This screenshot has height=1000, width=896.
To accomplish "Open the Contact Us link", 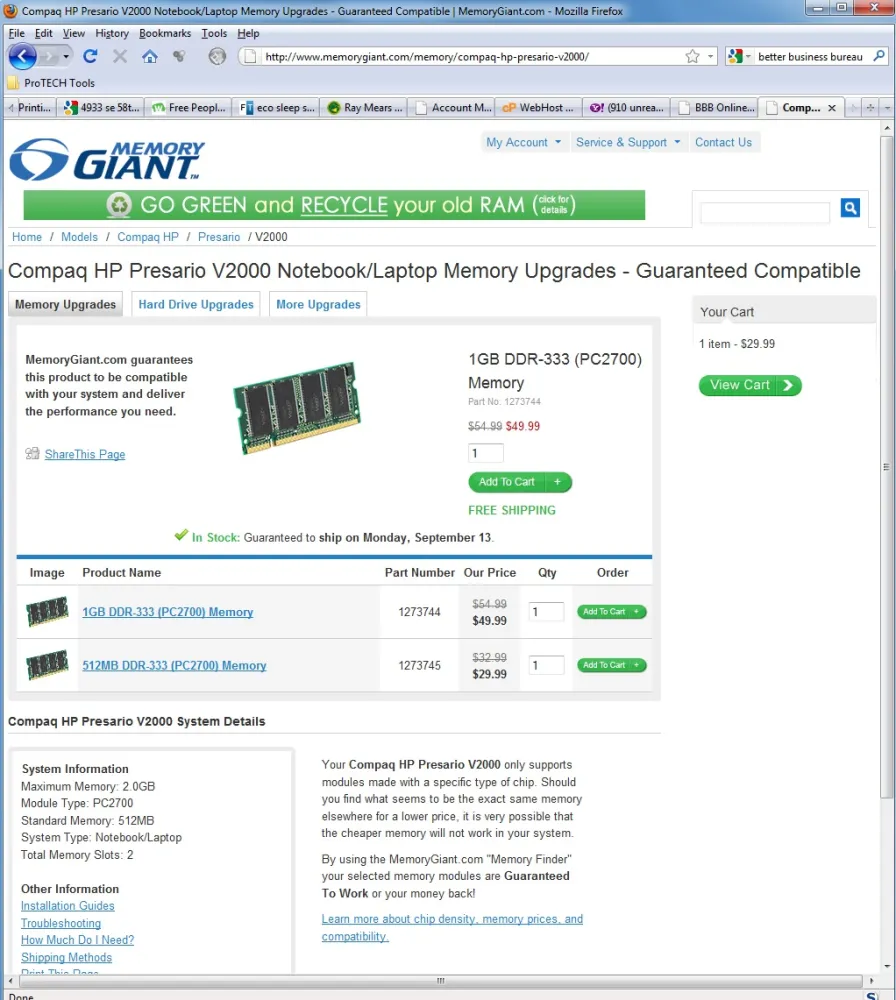I will 723,142.
